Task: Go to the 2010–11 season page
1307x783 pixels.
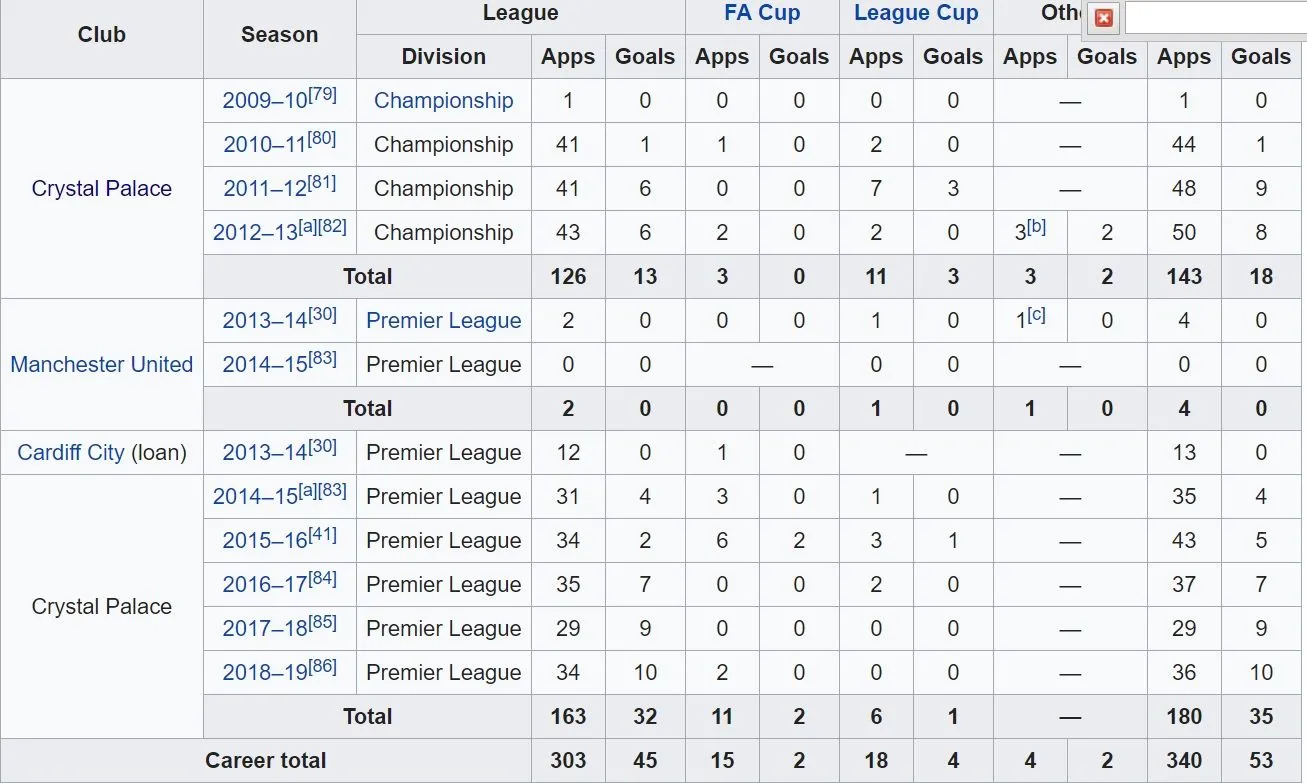Action: 264,145
